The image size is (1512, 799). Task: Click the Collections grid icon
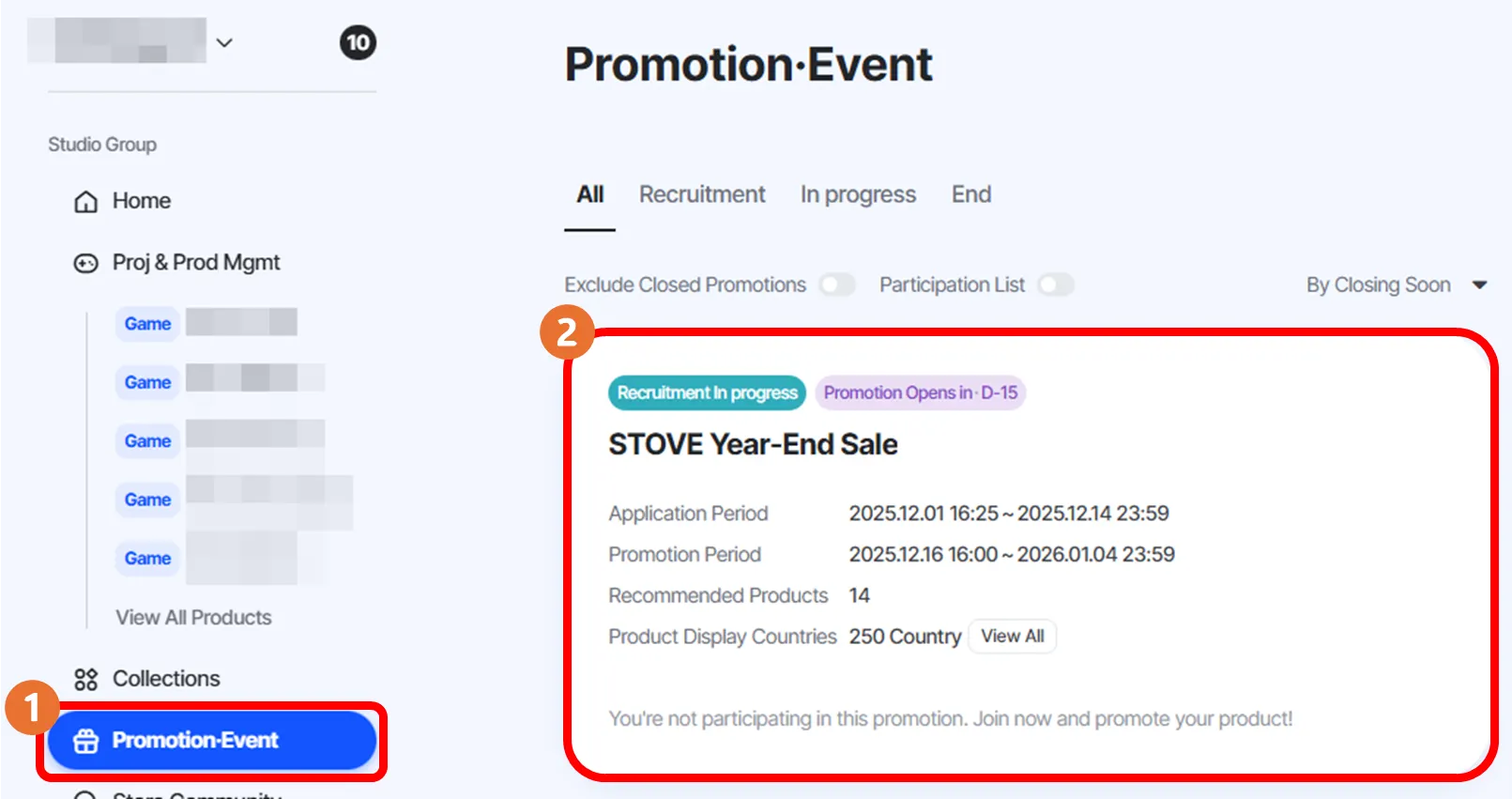(x=85, y=679)
